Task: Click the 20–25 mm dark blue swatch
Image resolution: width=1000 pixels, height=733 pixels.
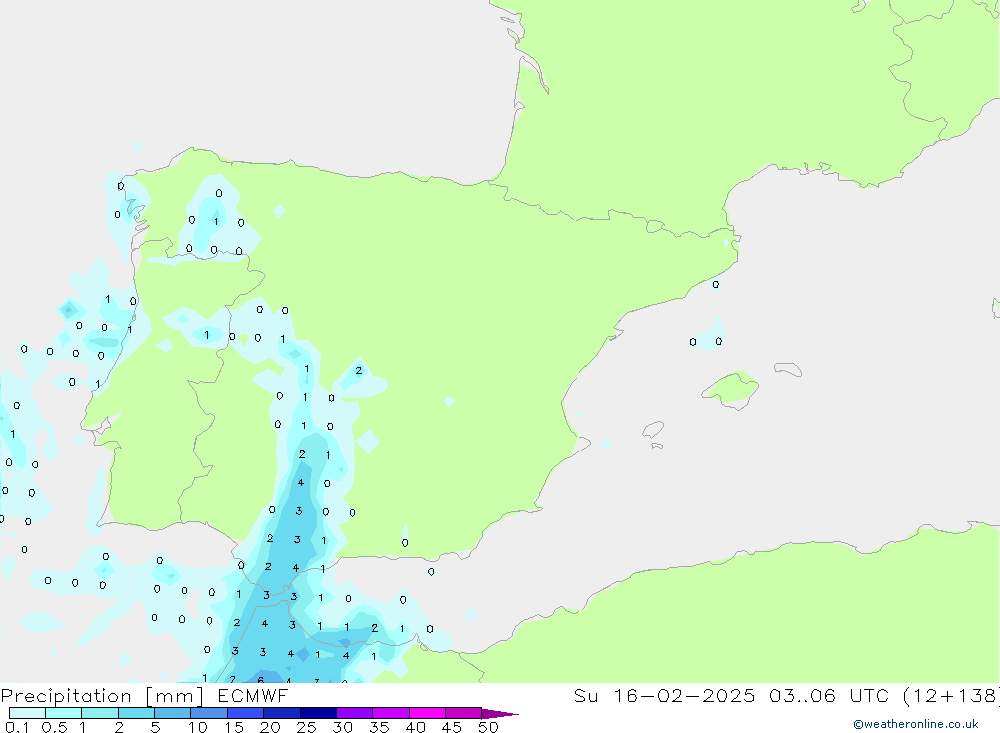Action: (282, 713)
